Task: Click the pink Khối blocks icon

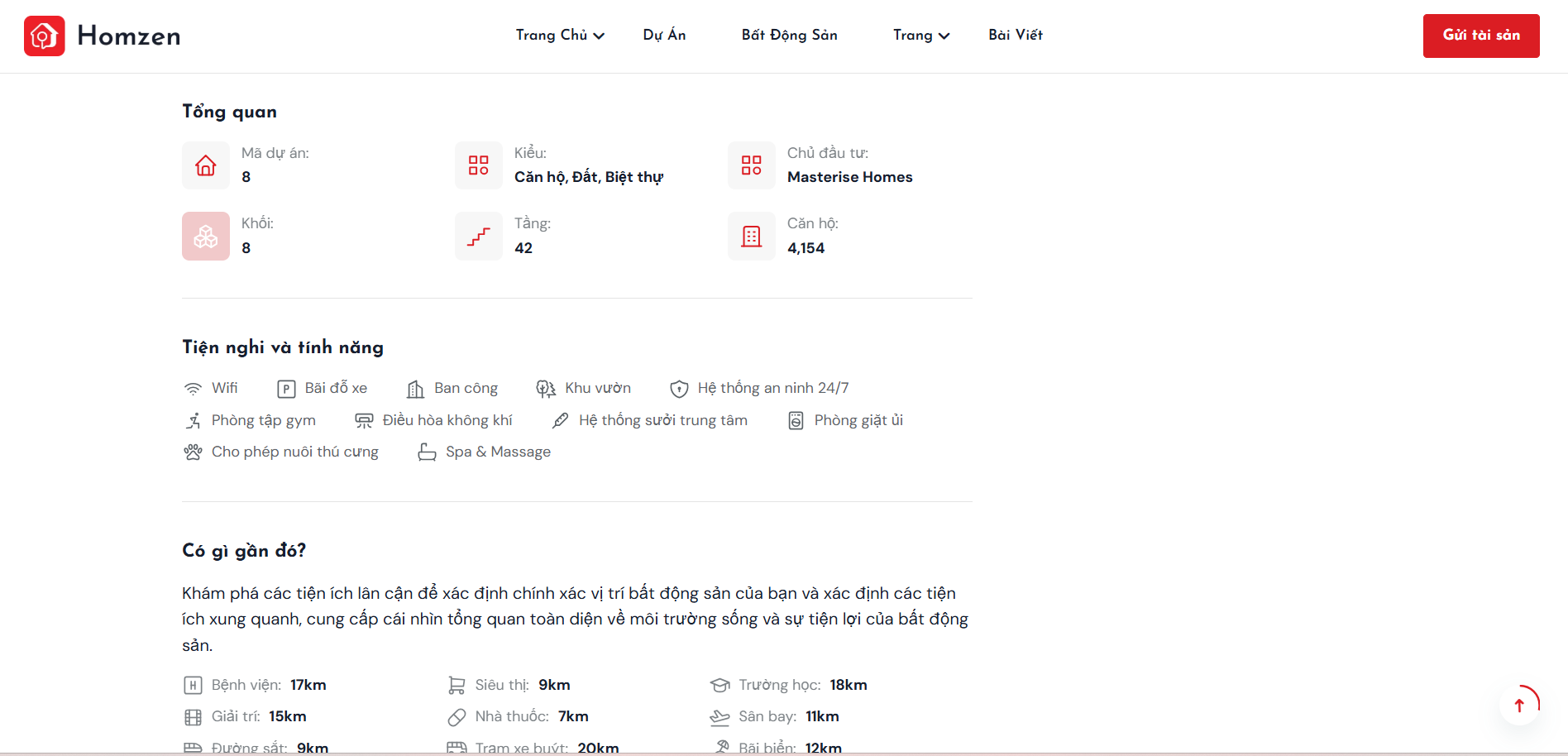Action: tap(206, 237)
